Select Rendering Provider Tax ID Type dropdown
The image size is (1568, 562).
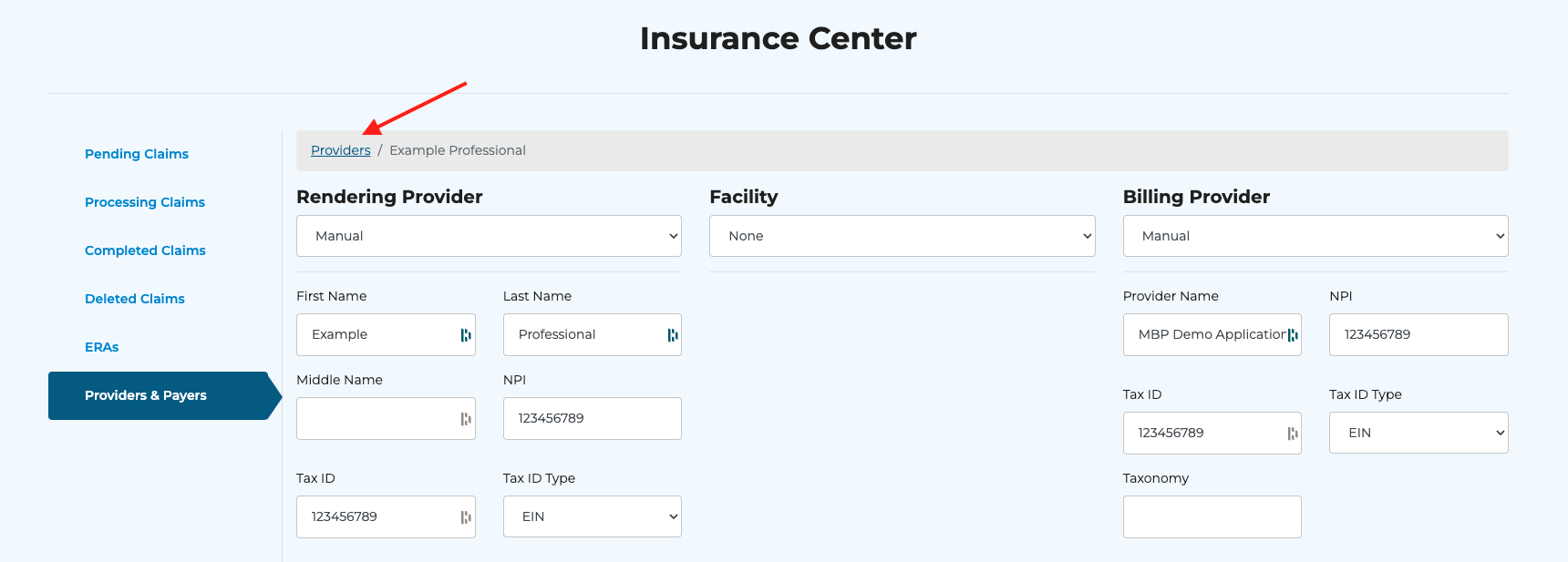tap(592, 516)
